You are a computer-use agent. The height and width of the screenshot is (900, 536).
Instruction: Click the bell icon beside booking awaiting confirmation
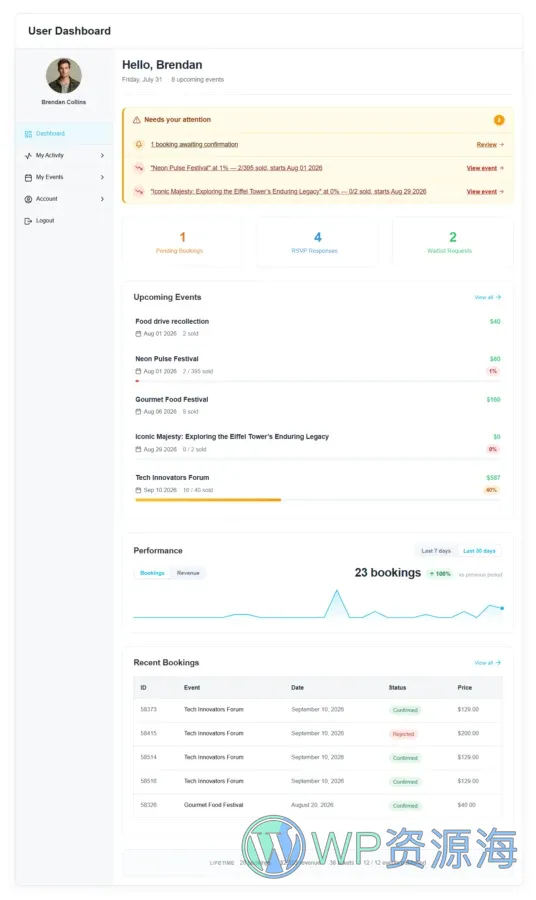coord(139,145)
